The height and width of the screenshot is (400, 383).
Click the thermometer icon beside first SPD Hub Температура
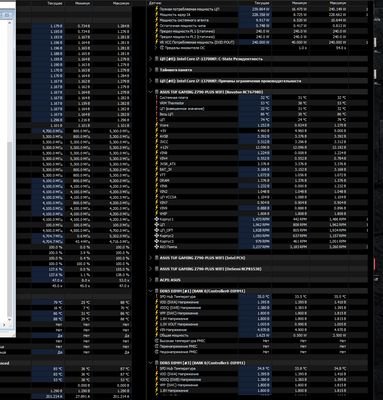157,297
